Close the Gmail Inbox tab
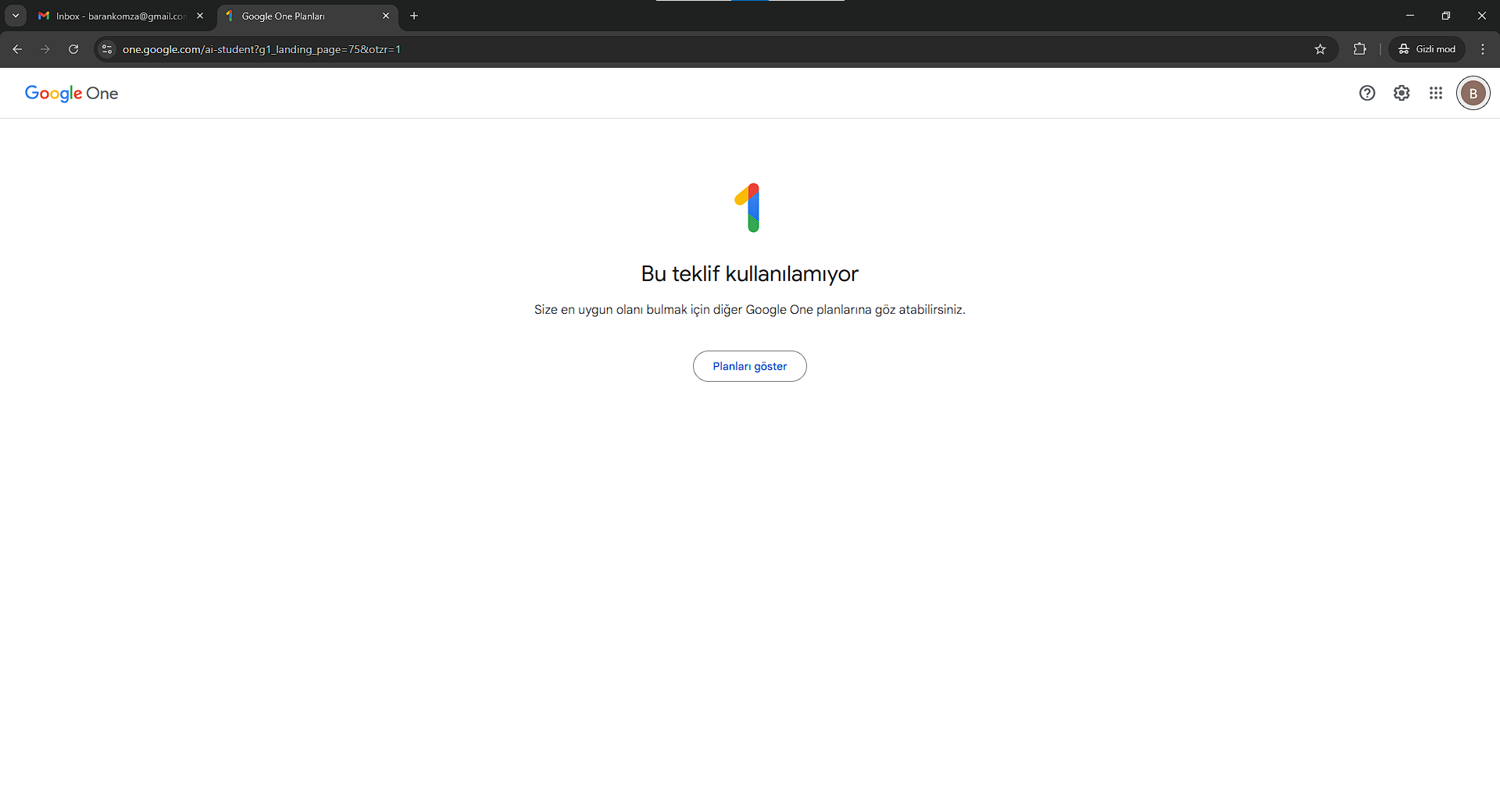The height and width of the screenshot is (812, 1500). click(x=200, y=16)
